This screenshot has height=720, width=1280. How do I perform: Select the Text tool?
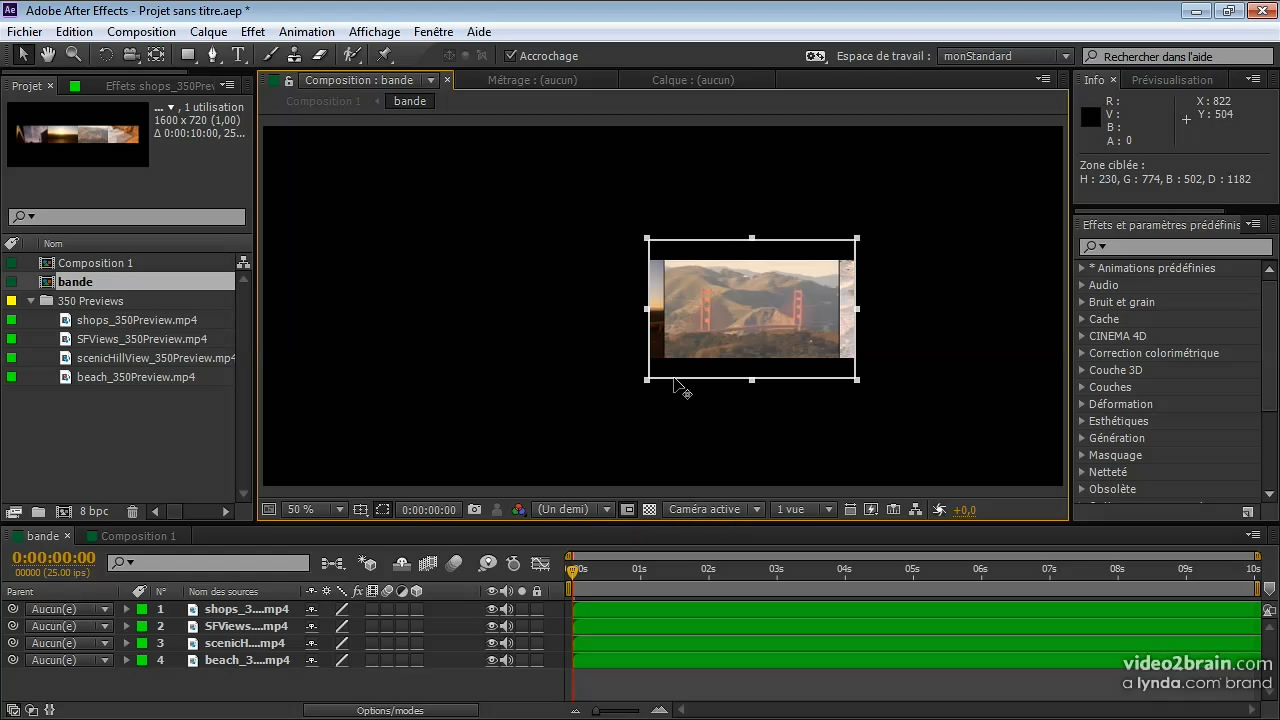238,55
